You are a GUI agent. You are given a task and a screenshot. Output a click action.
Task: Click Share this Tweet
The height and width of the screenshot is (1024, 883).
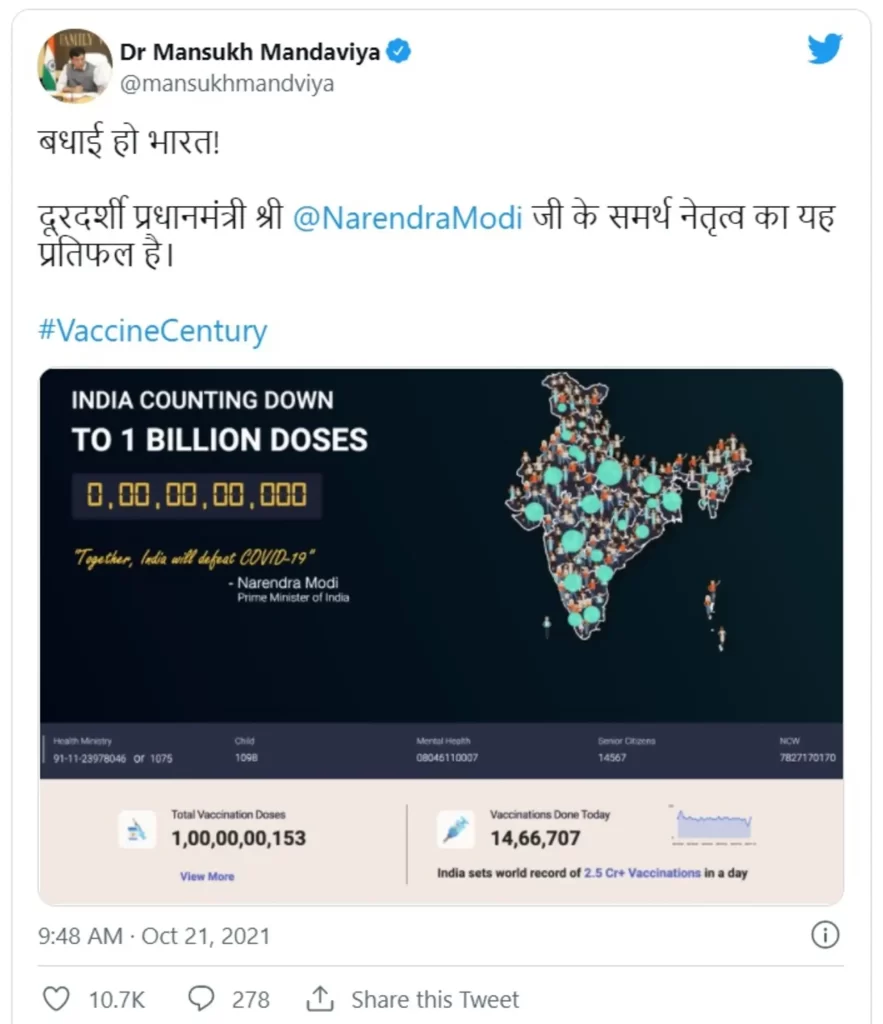click(x=435, y=998)
